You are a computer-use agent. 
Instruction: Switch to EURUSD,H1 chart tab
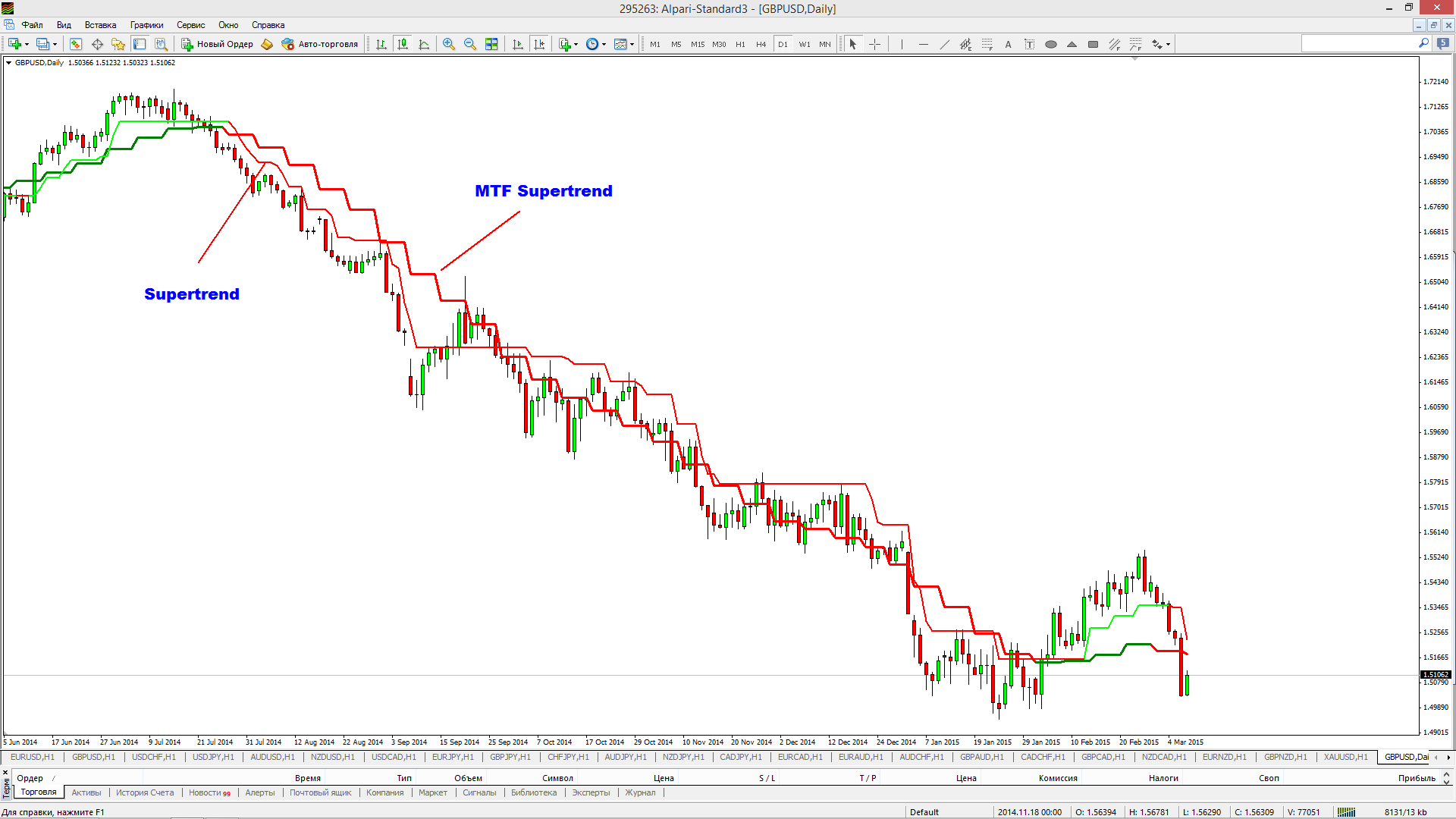tap(33, 757)
